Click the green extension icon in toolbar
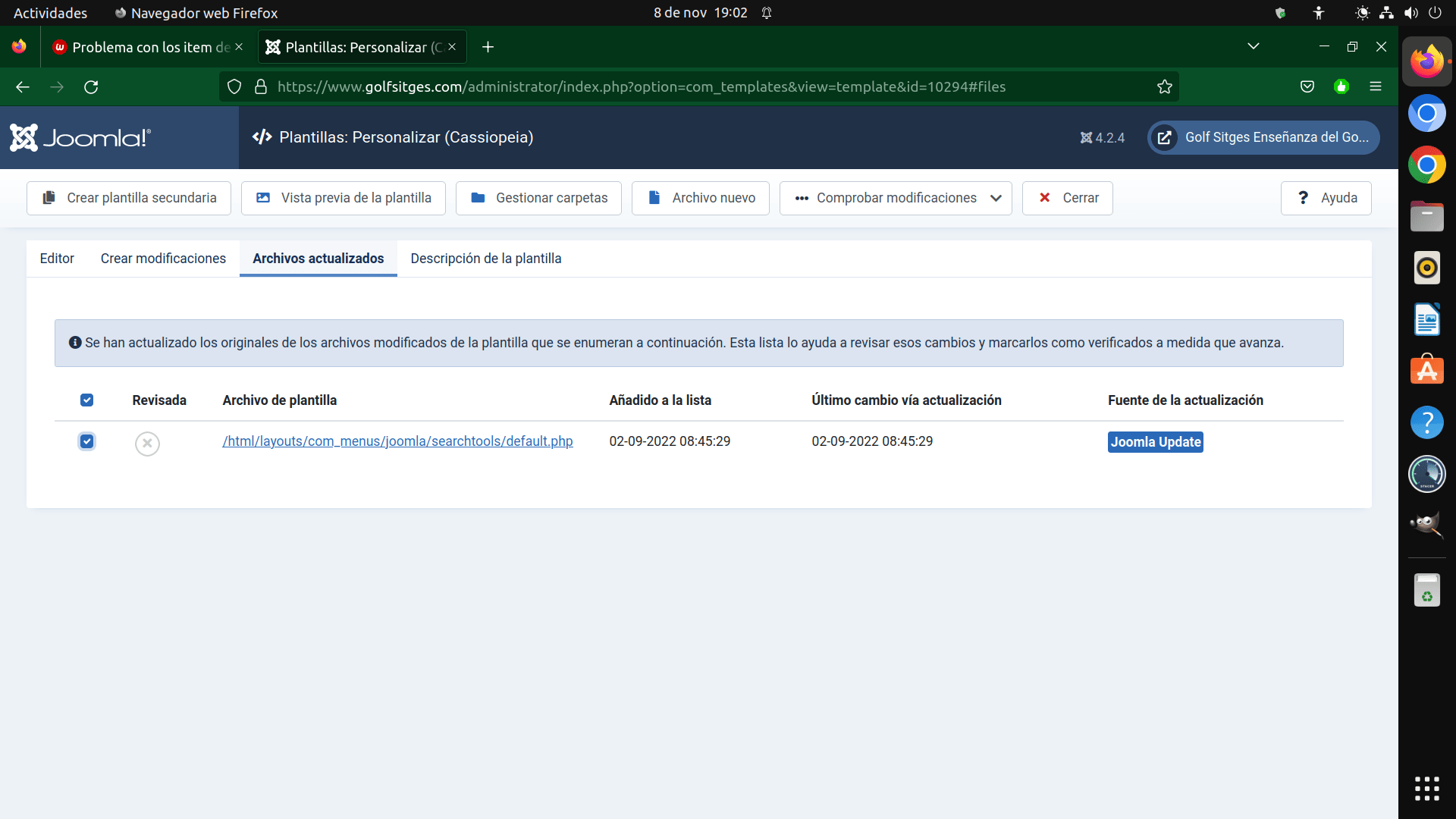The height and width of the screenshot is (819, 1456). 1341,87
